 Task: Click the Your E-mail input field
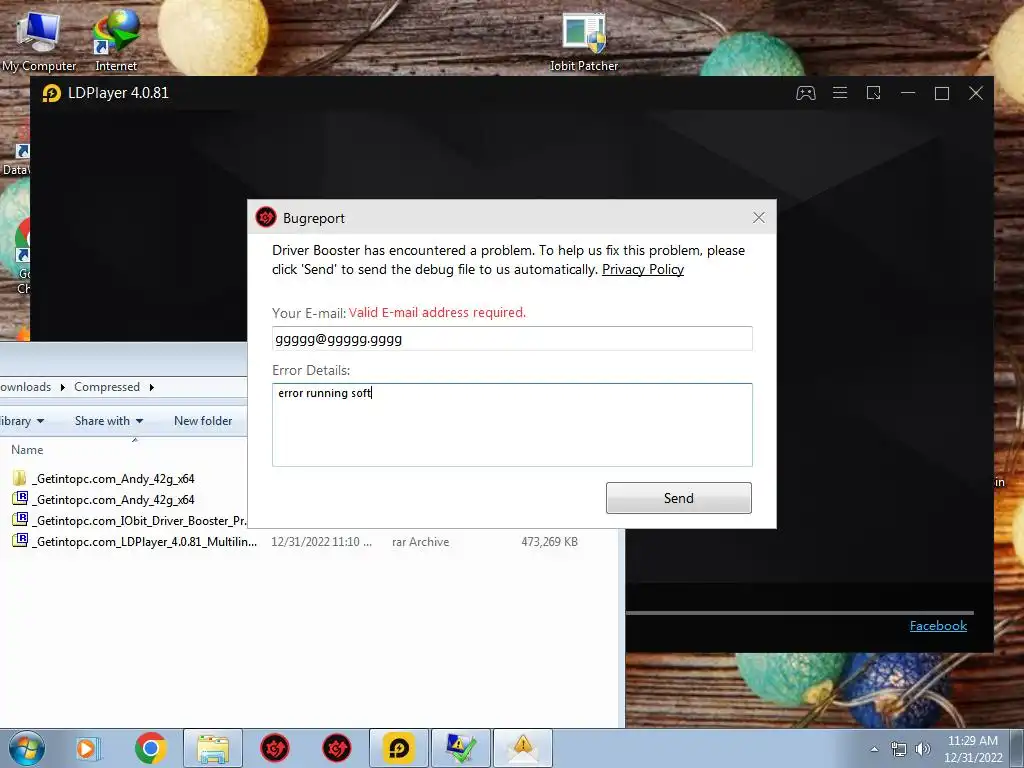[512, 339]
